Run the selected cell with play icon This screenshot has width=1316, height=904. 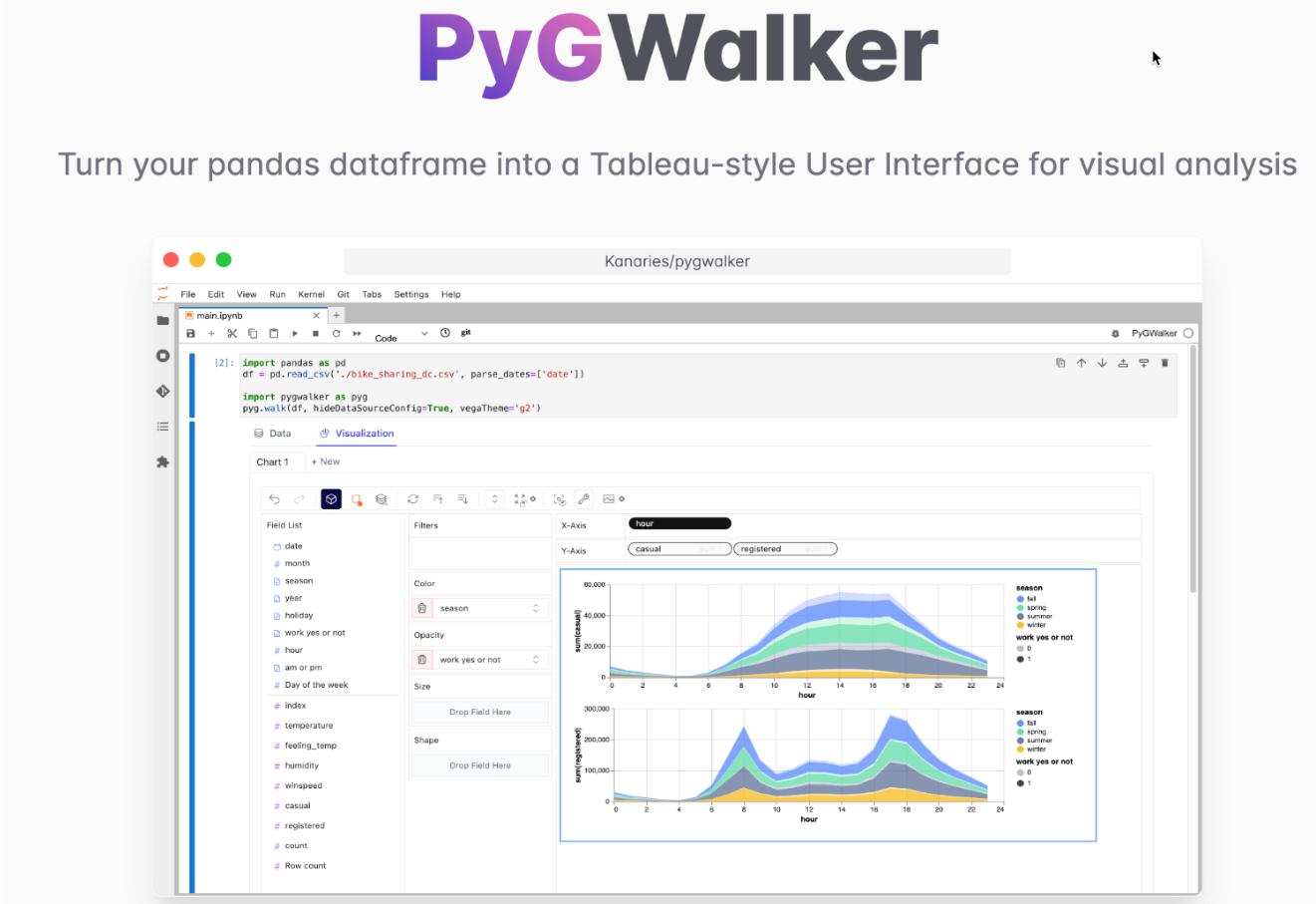point(295,334)
